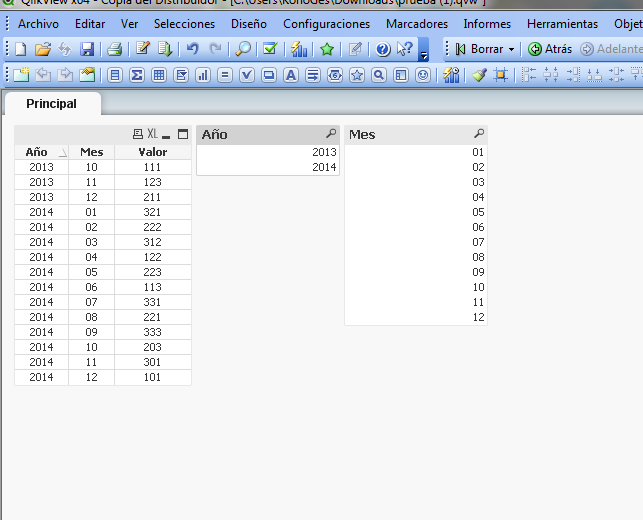Open Sheet Properties in the design toolbar
Screen dimensions: 643x520
pyautogui.click(x=87, y=75)
